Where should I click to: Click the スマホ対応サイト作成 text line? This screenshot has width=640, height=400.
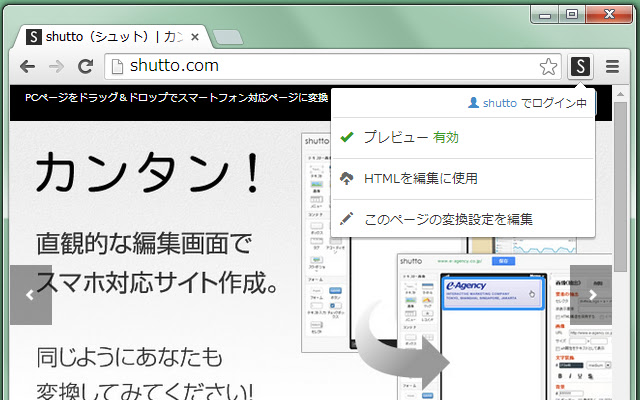pos(158,282)
